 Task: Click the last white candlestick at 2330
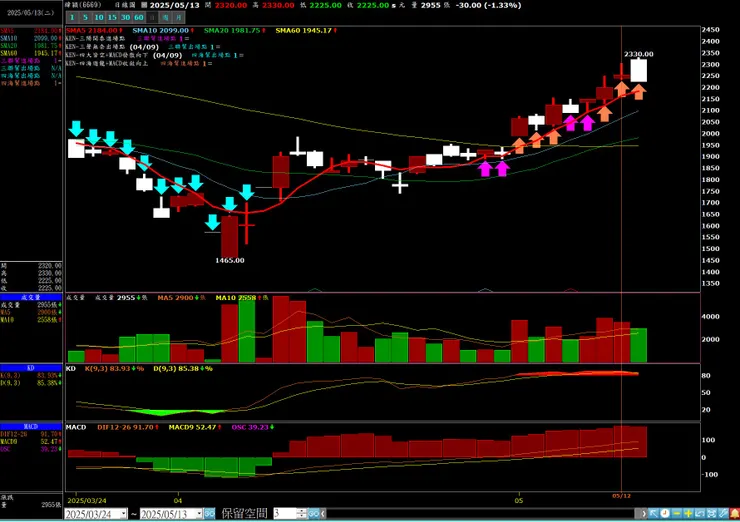[639, 70]
